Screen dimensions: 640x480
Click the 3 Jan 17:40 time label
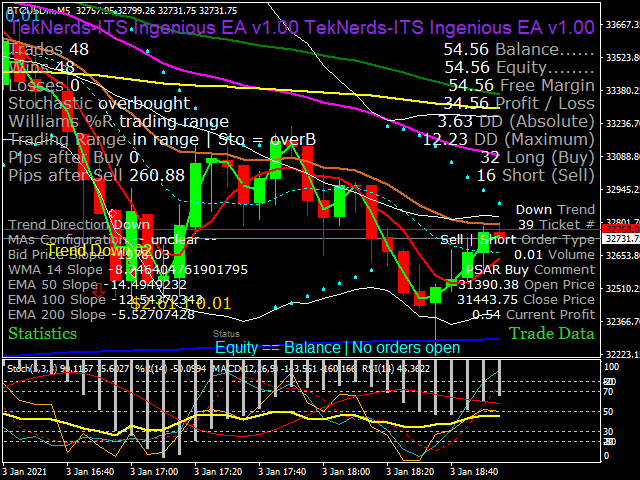(282, 472)
